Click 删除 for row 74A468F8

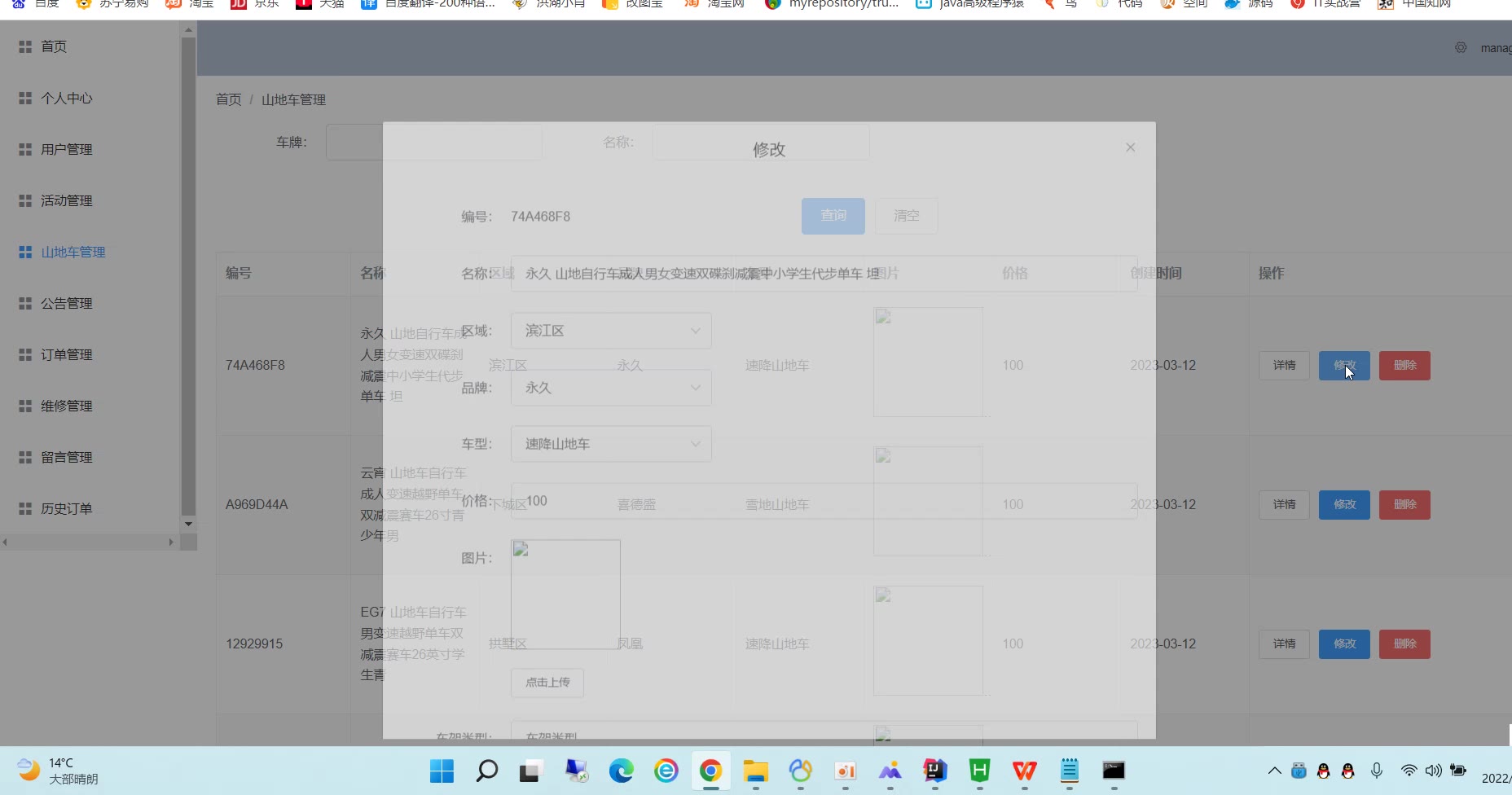coord(1404,366)
